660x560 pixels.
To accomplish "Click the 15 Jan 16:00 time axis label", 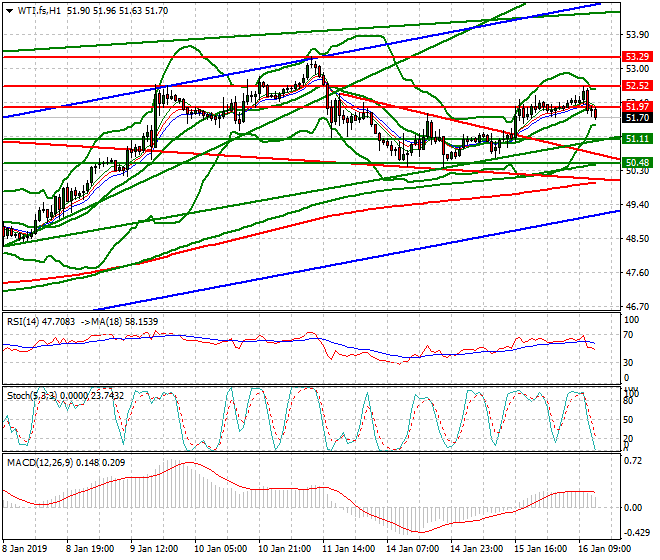I will [540, 549].
